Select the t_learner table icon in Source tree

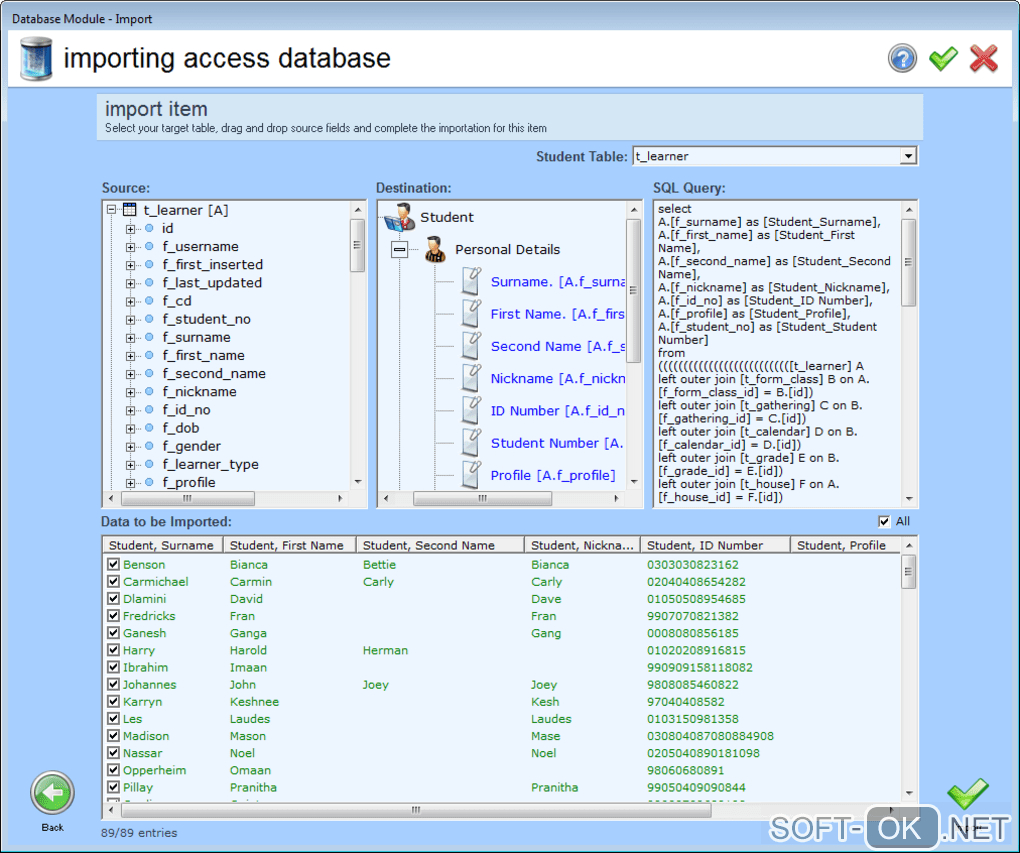(x=129, y=210)
